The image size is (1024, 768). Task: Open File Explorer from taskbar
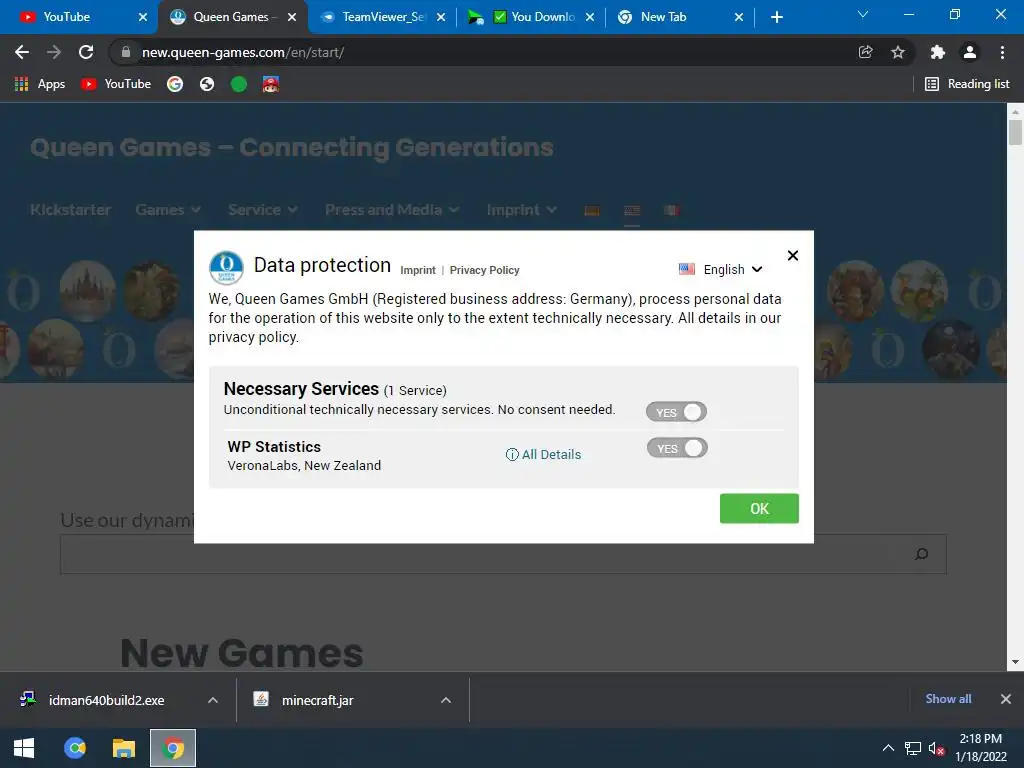(x=123, y=748)
